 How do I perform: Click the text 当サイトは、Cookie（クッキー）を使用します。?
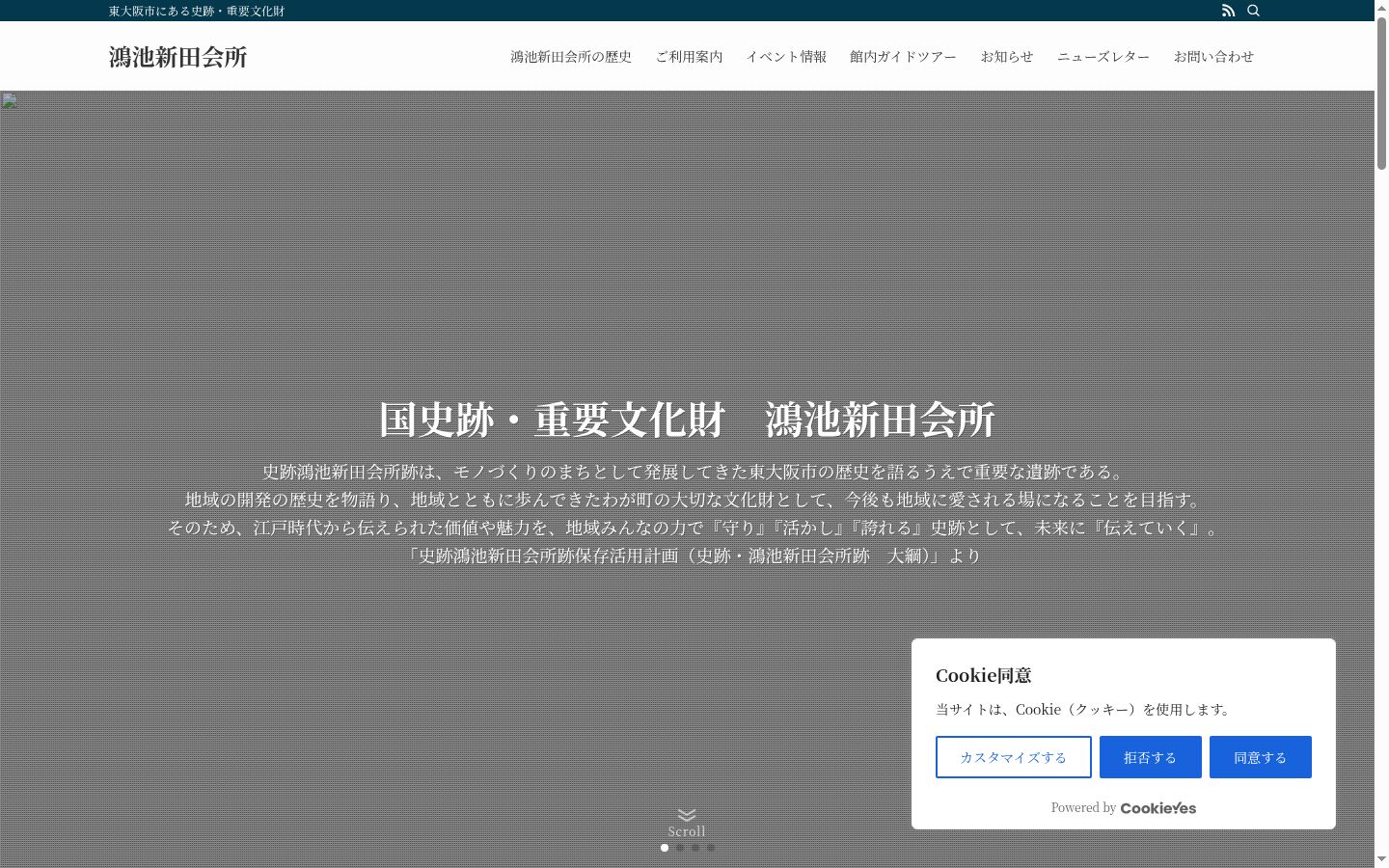pyautogui.click(x=1085, y=709)
